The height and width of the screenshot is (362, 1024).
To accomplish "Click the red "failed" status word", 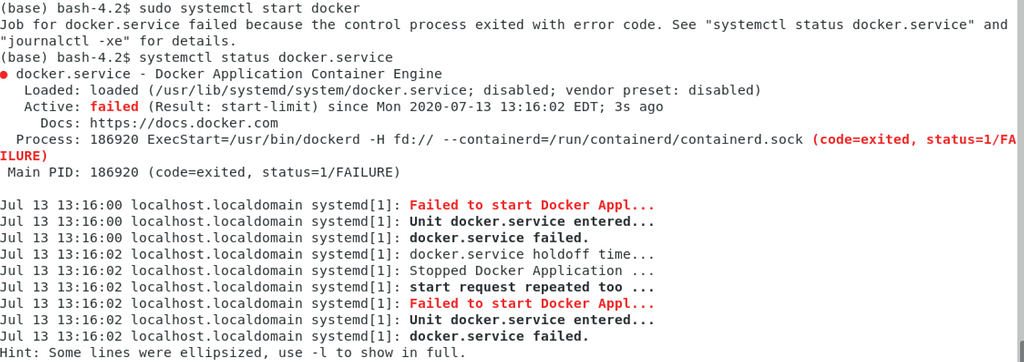I will pyautogui.click(x=114, y=107).
